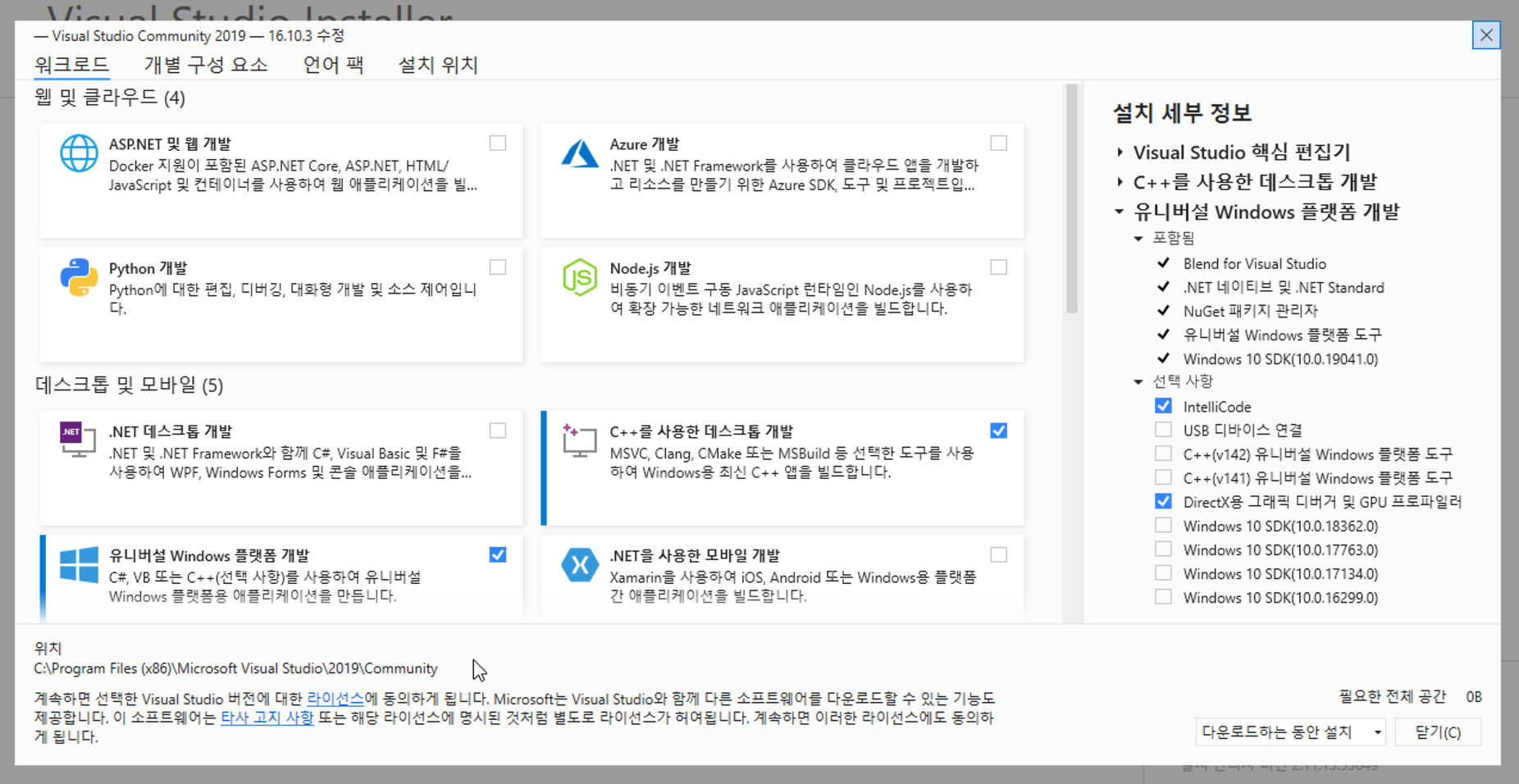This screenshot has height=784, width=1519.
Task: Click Windows 10 SDK(10.0.19041.0) included item
Action: (1280, 358)
